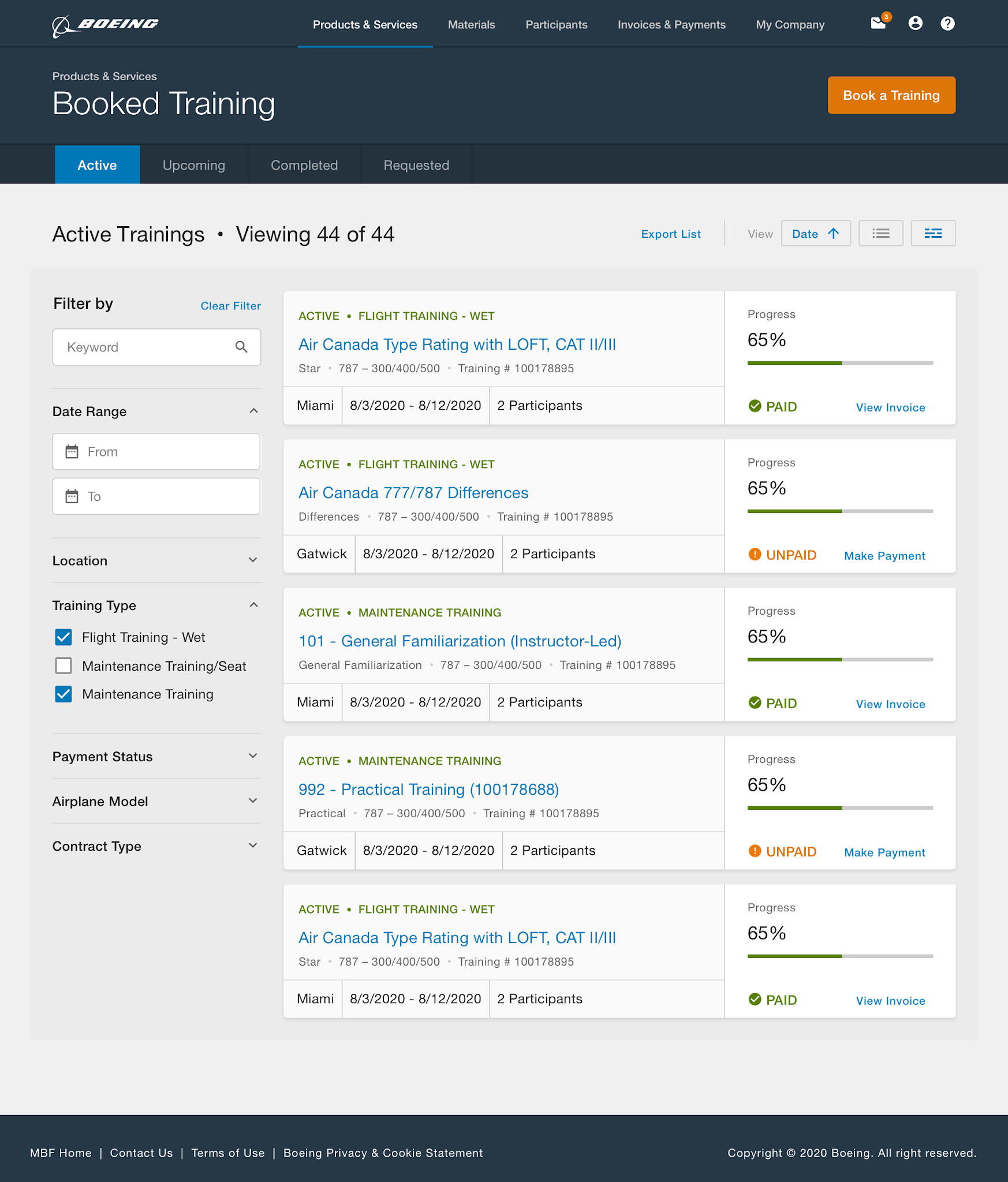
Task: Click the Clear Filter link
Action: (x=230, y=306)
